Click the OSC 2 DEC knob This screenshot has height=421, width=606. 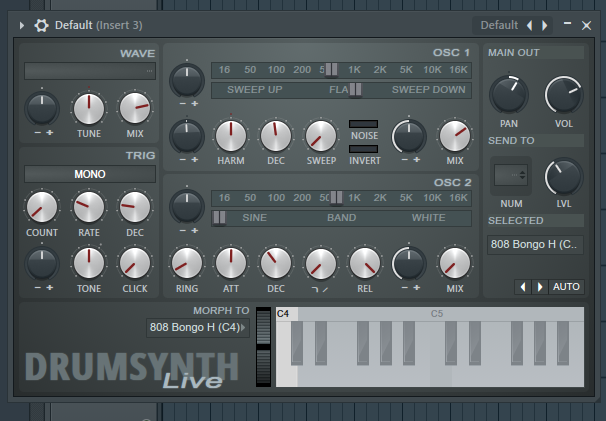[x=276, y=263]
